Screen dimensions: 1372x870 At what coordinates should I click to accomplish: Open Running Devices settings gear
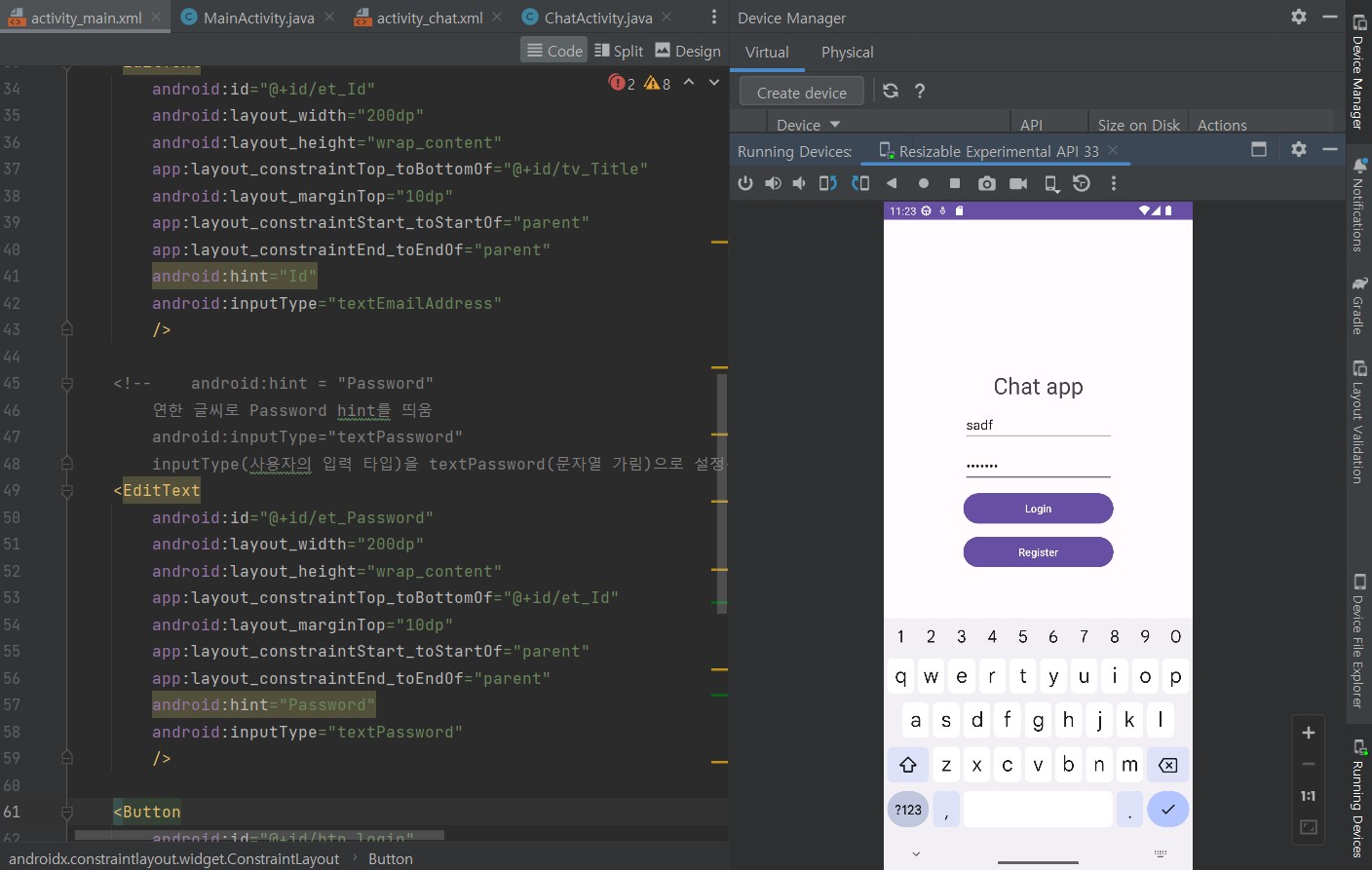point(1299,149)
